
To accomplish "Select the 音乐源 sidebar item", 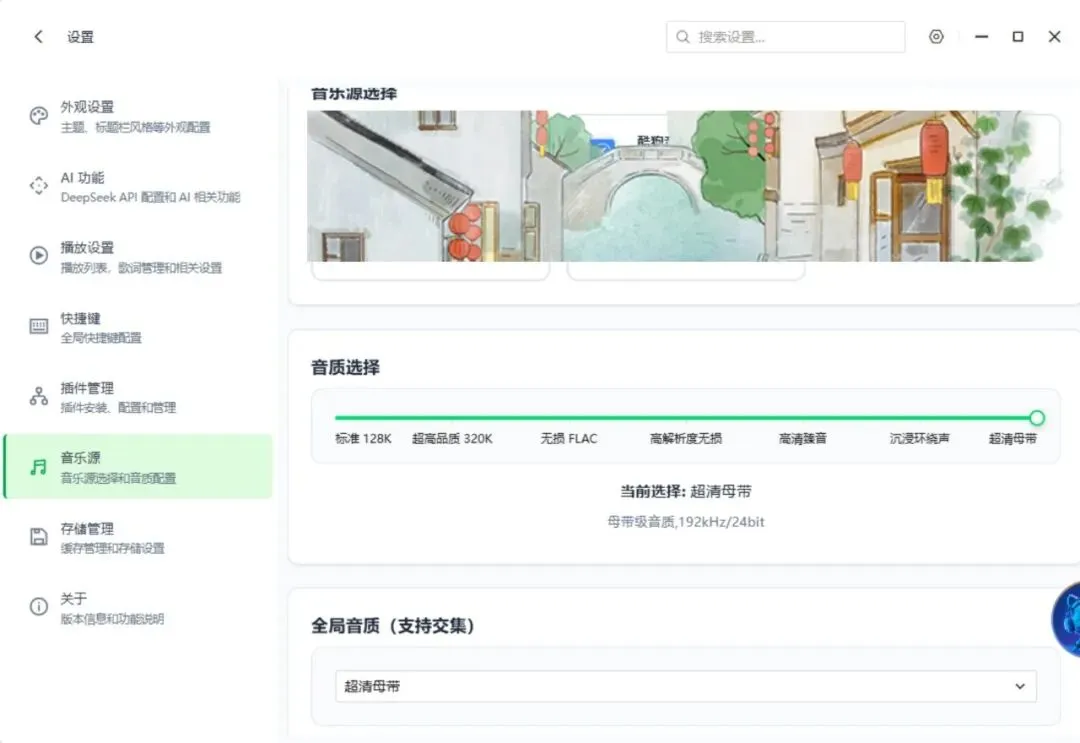I will pos(138,467).
